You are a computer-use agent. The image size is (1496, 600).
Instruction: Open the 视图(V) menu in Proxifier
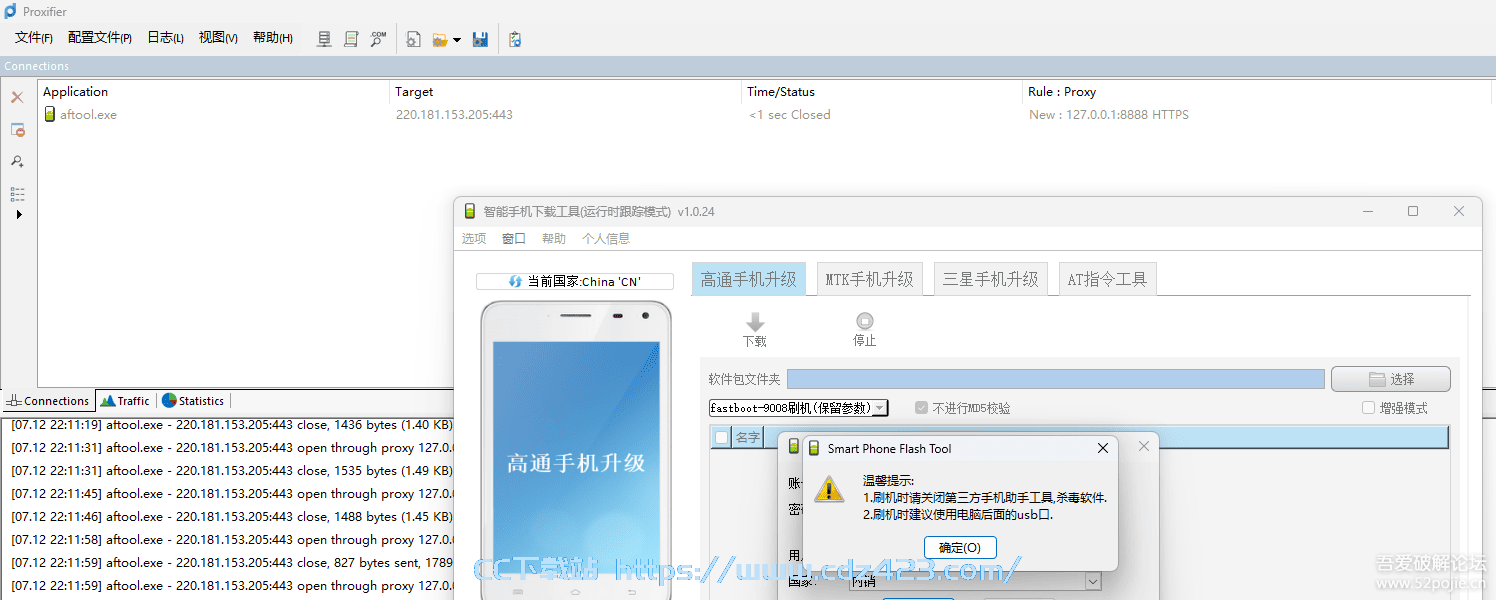click(x=218, y=38)
